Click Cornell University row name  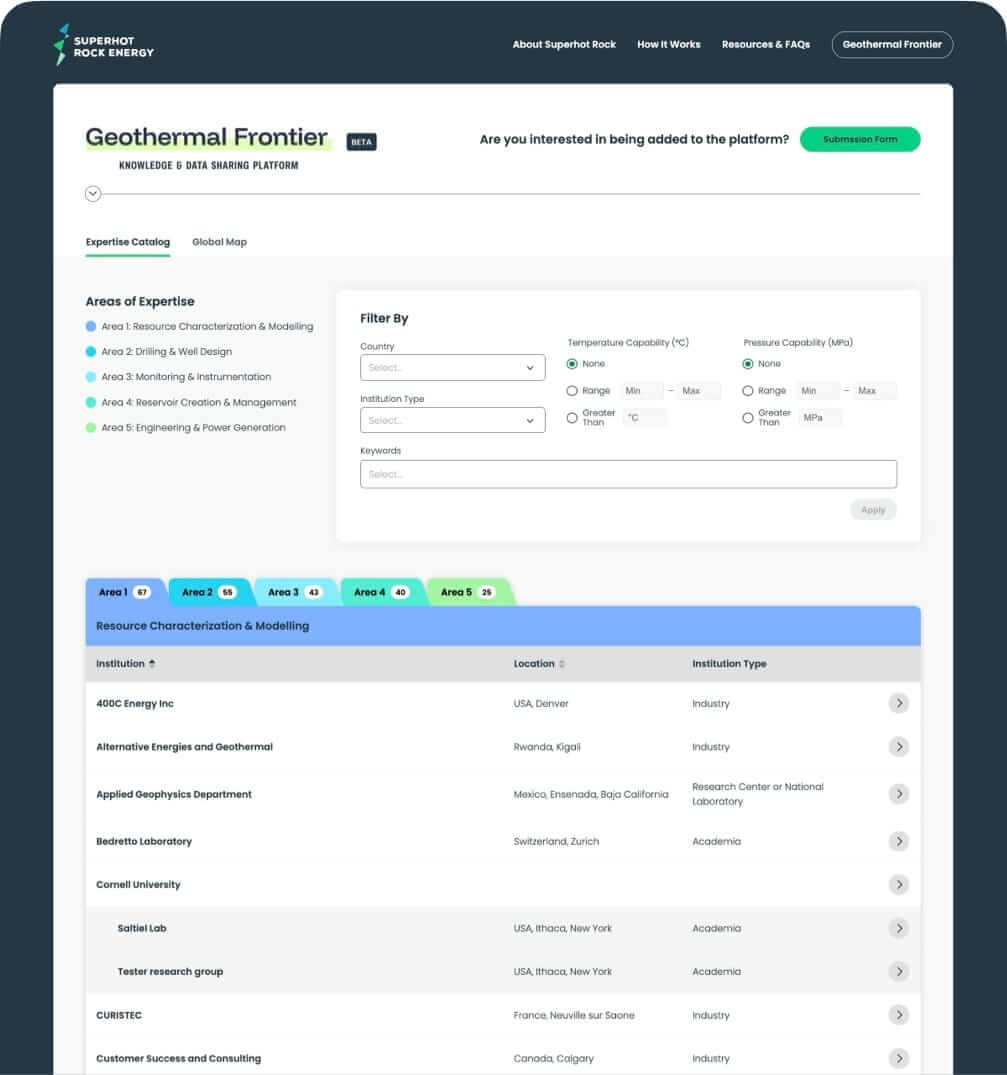138,884
